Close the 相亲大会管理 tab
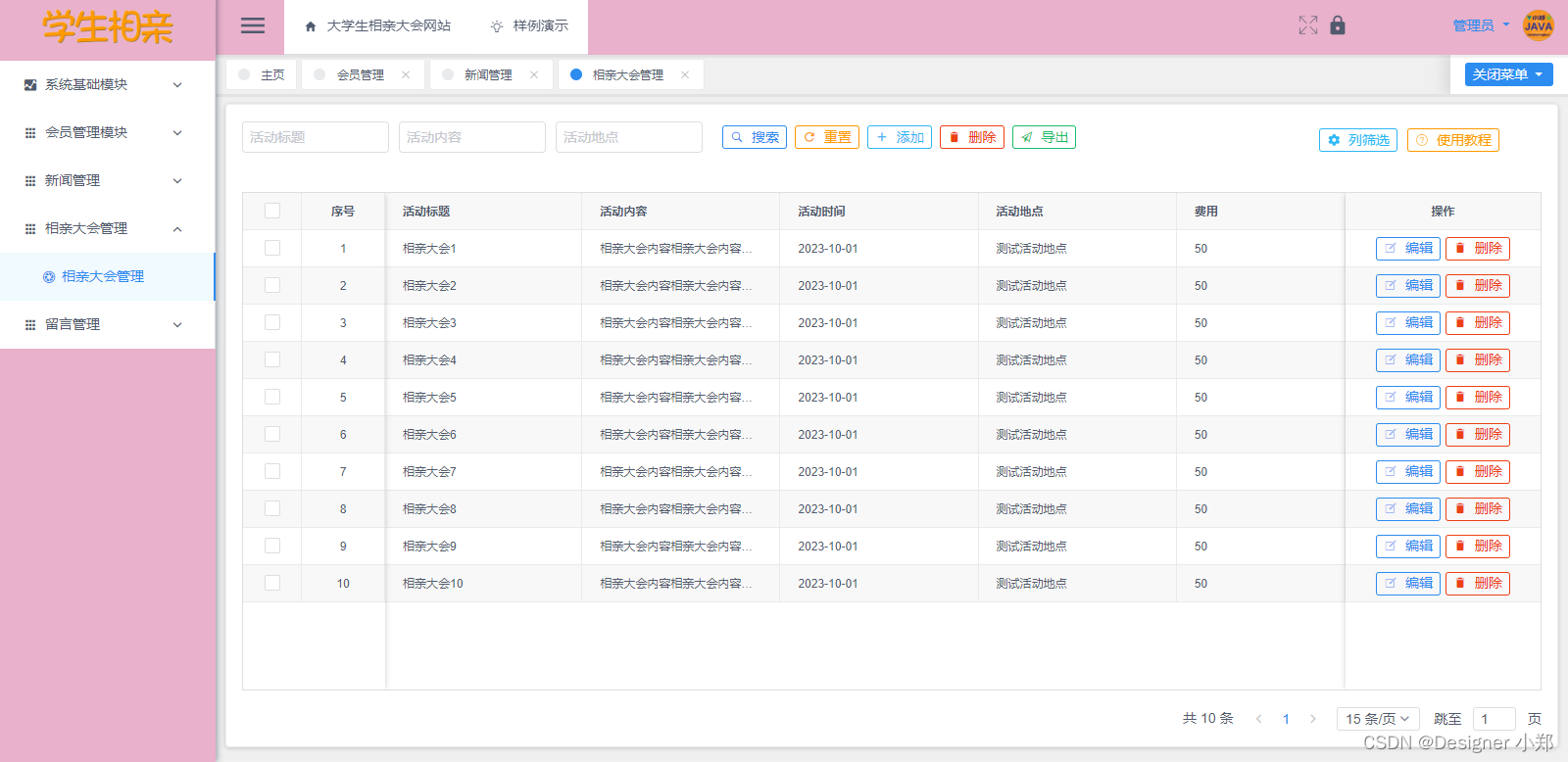Viewport: 1568px width, 762px height. tap(685, 74)
